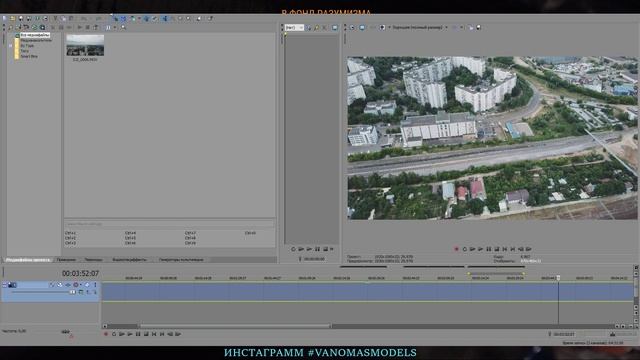Start media preview in Project Media toolbar

coord(80,27)
